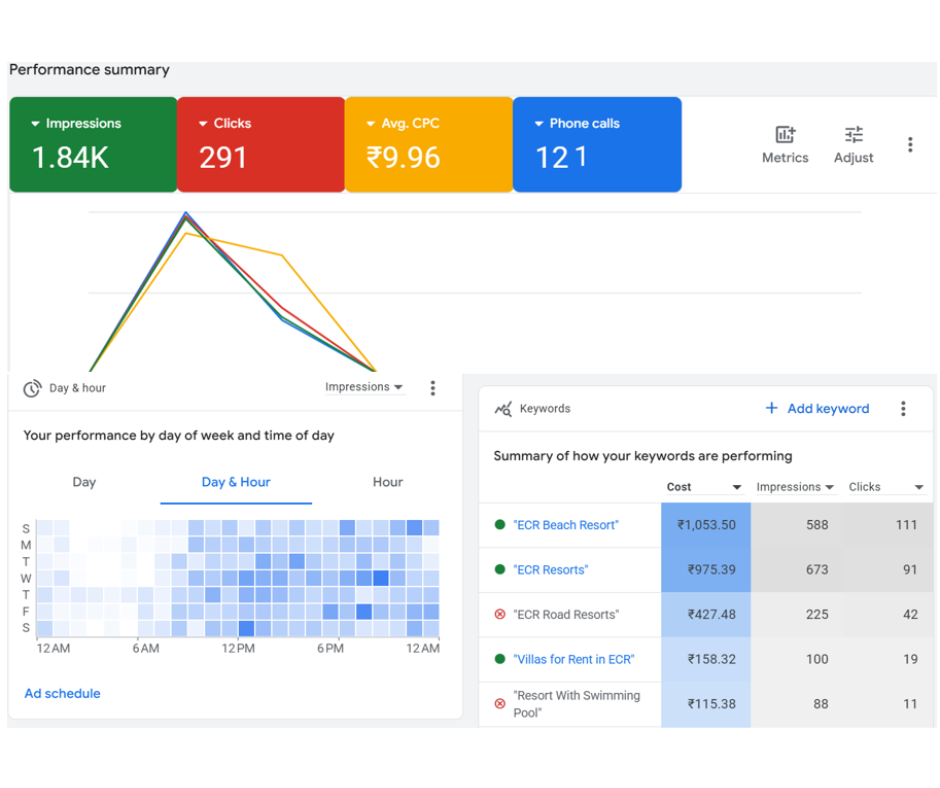Click the Adjust sliders icon
Image resolution: width=940 pixels, height=788 pixels.
point(853,135)
